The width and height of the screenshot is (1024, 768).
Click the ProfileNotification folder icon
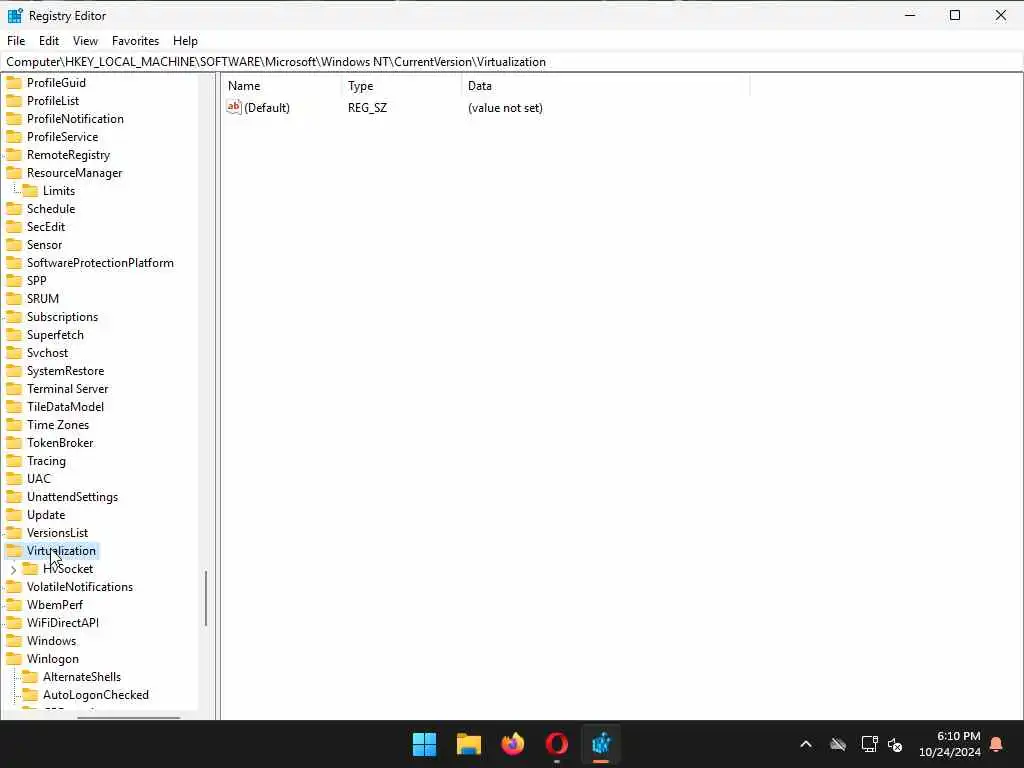14,119
